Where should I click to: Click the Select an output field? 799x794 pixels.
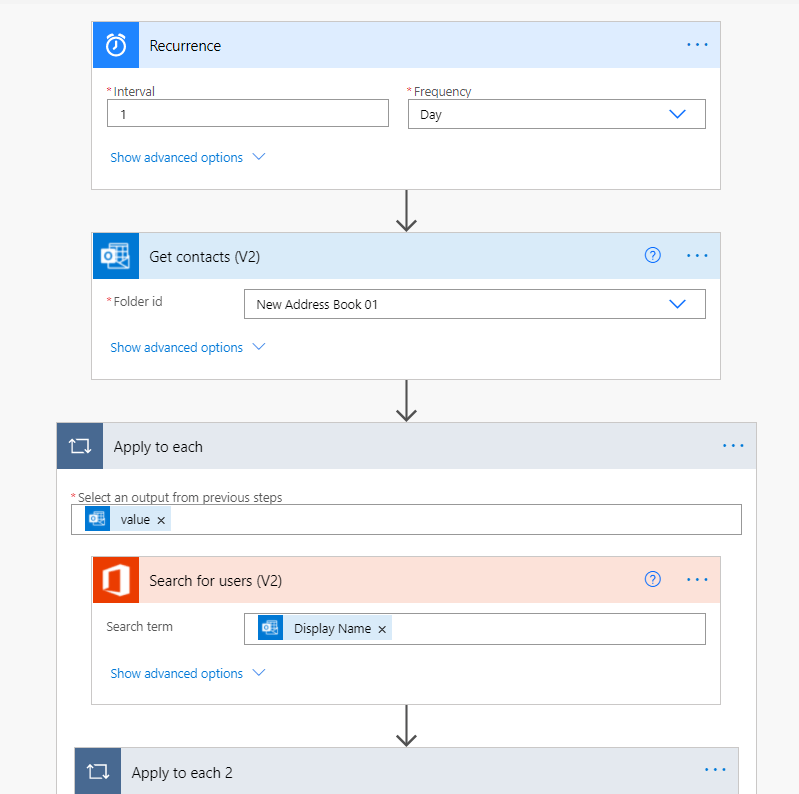point(406,520)
